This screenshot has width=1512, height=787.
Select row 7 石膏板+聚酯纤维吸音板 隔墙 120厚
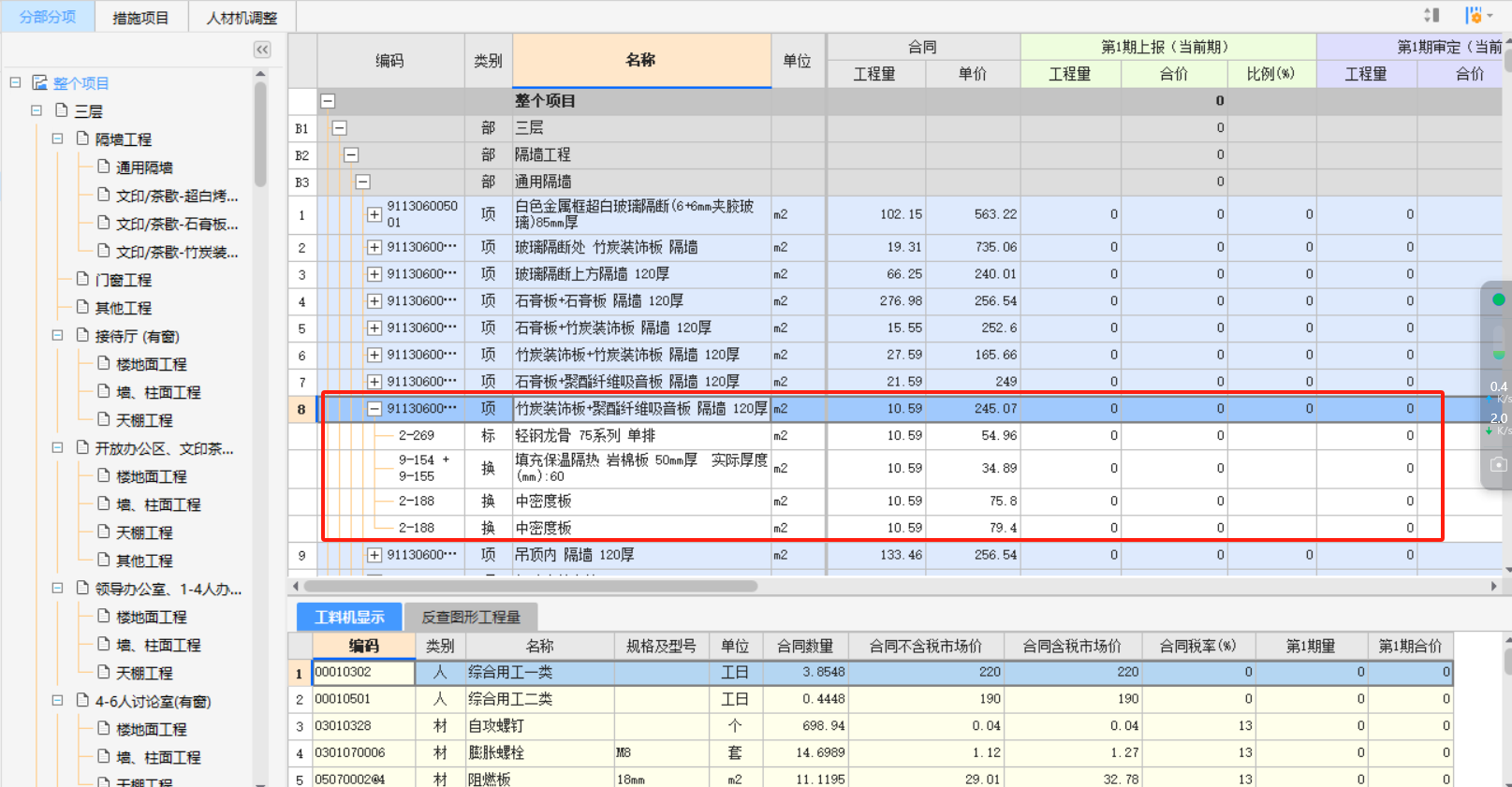coord(894,382)
